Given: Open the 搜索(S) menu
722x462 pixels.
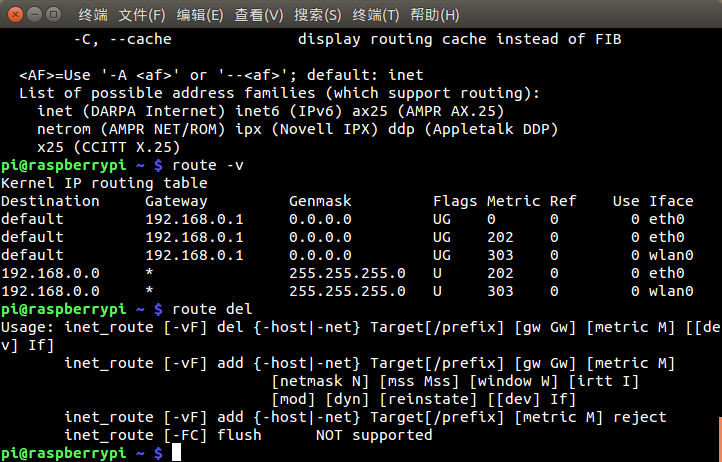Looking at the screenshot, I should (318, 15).
